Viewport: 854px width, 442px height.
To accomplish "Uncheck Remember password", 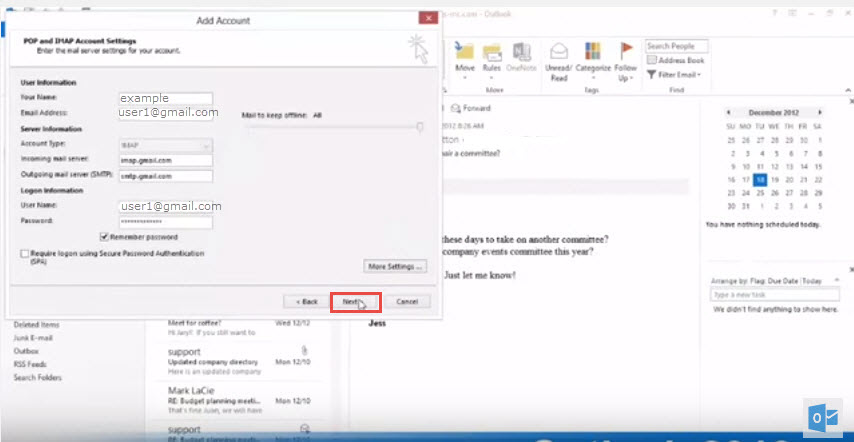I will pos(104,237).
